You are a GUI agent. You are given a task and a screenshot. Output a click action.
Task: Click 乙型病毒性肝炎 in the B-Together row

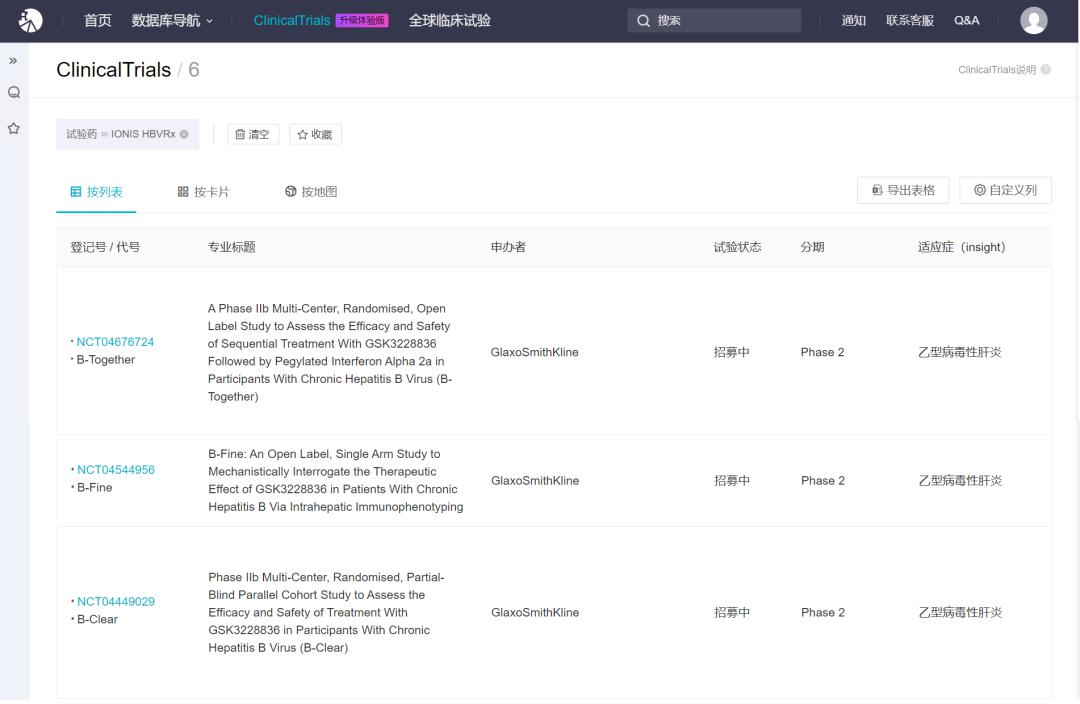(959, 352)
